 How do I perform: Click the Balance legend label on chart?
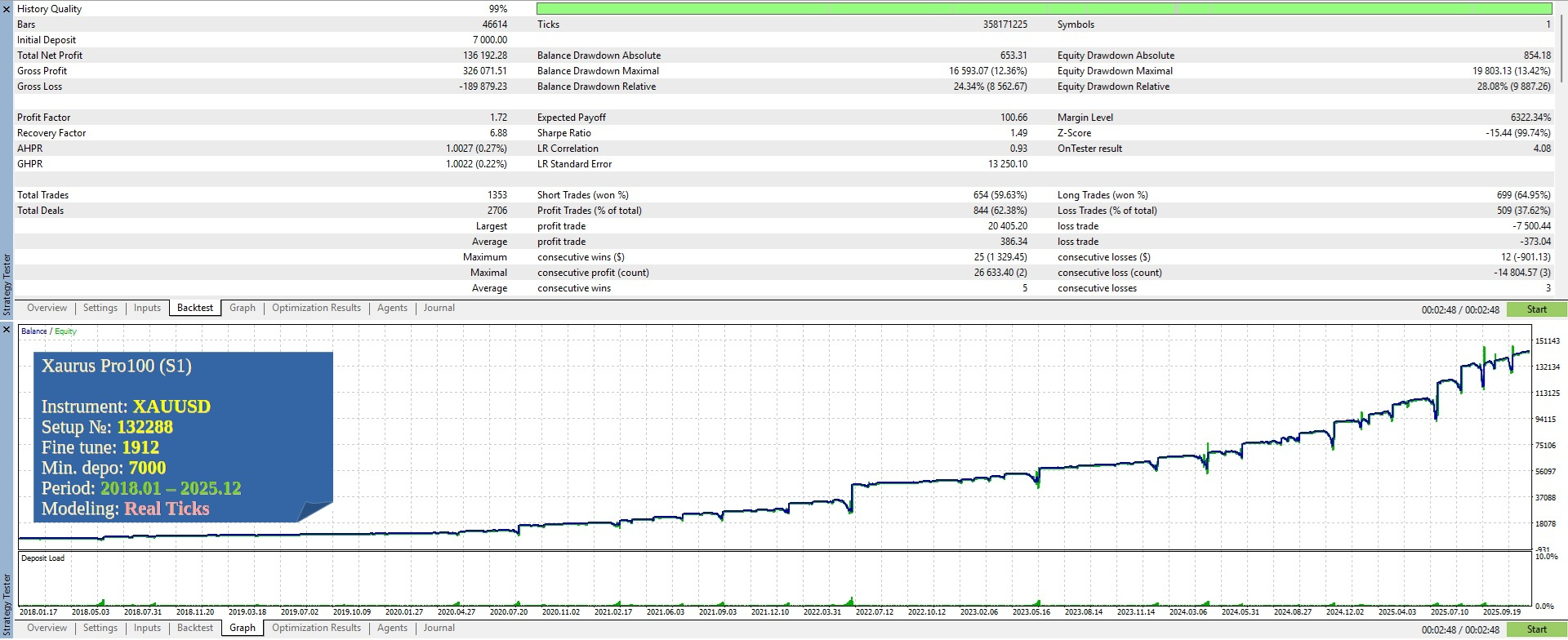pyautogui.click(x=33, y=331)
